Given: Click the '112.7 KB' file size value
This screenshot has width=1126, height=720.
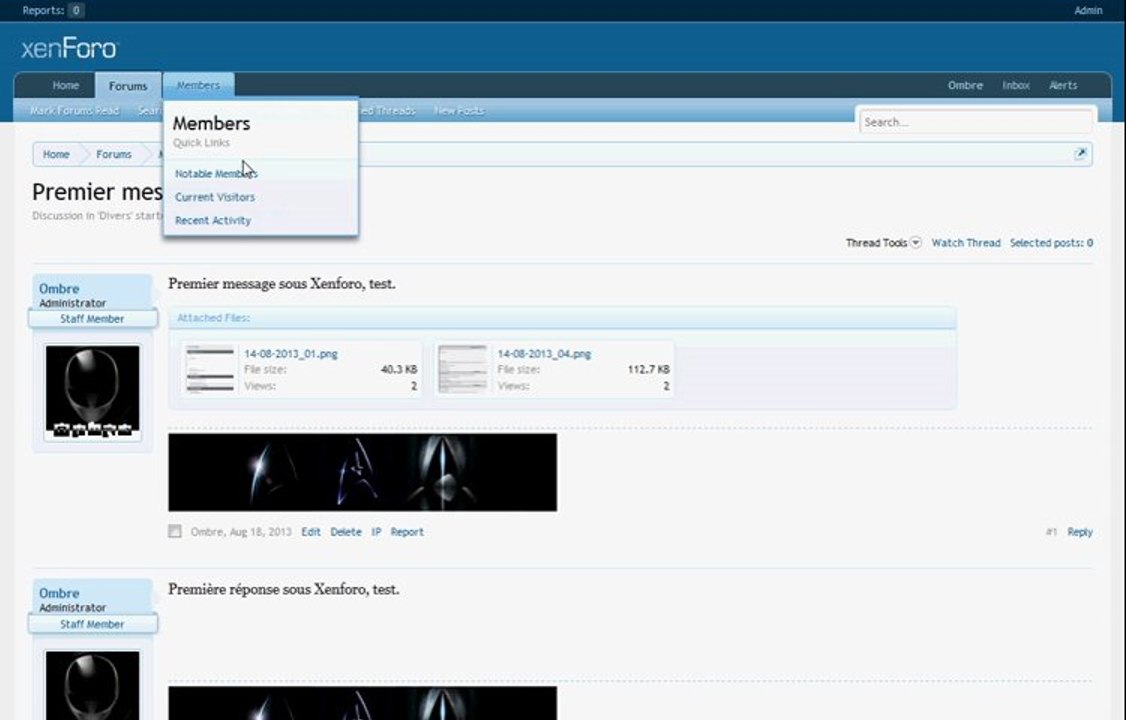Looking at the screenshot, I should (648, 370).
